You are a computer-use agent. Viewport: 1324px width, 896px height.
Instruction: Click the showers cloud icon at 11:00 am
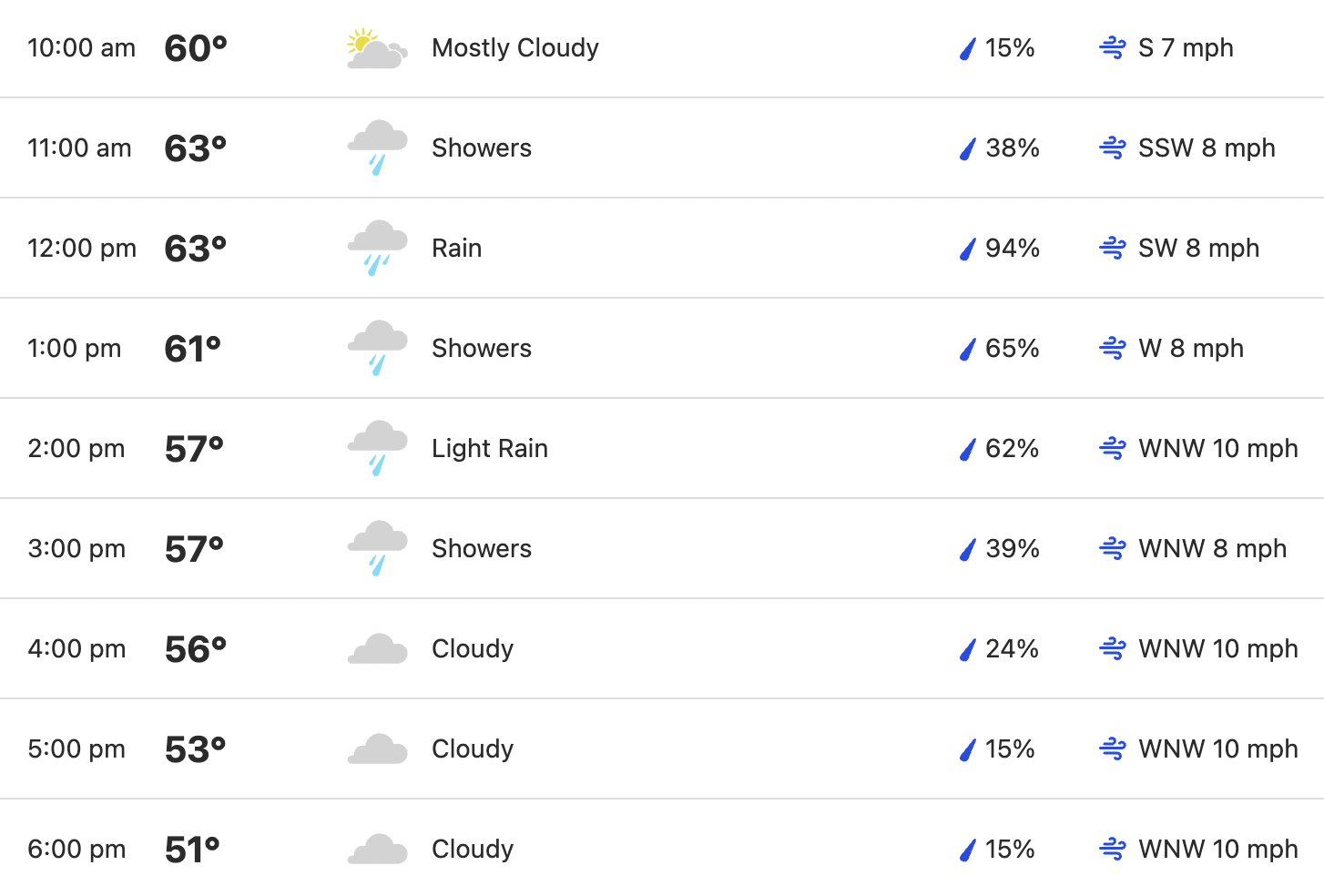[377, 148]
